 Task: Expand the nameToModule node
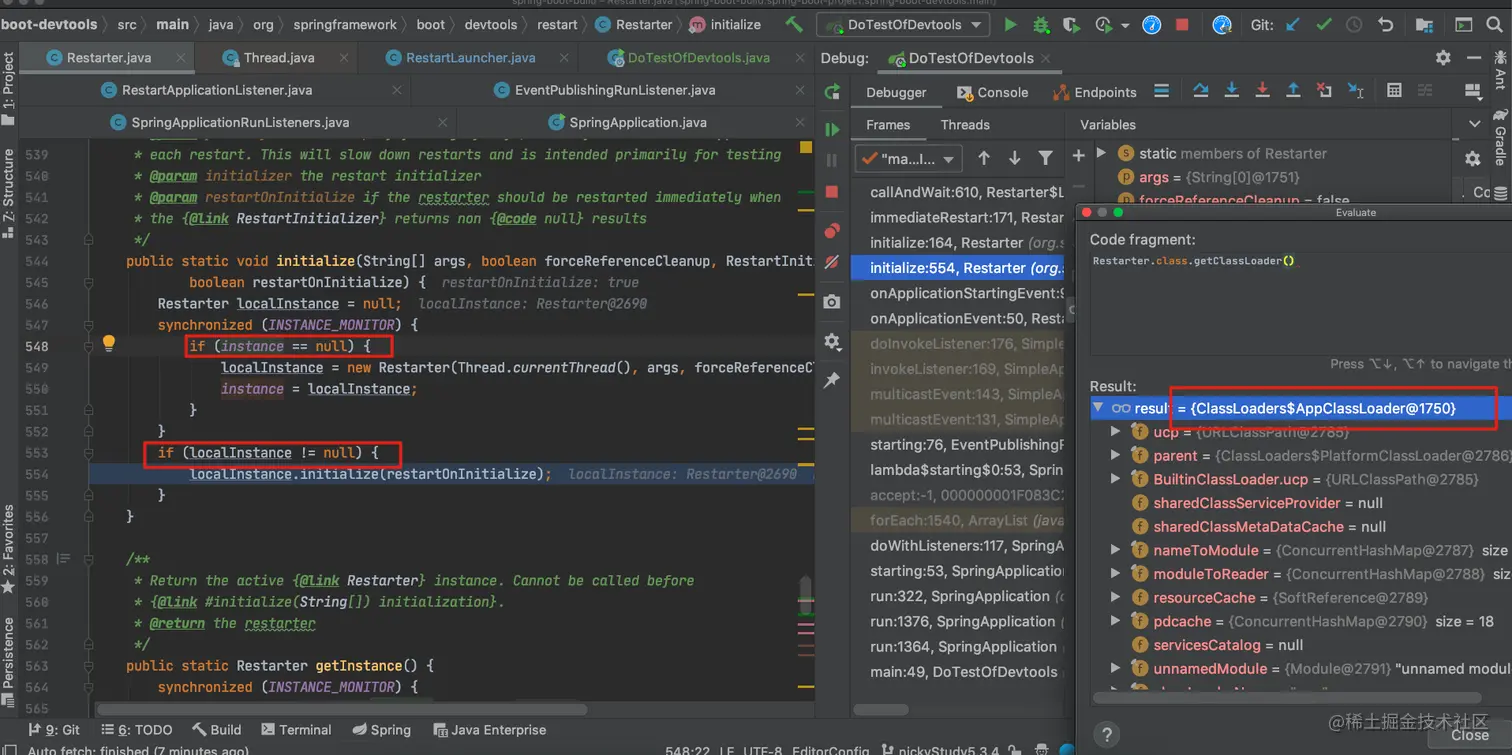1116,550
